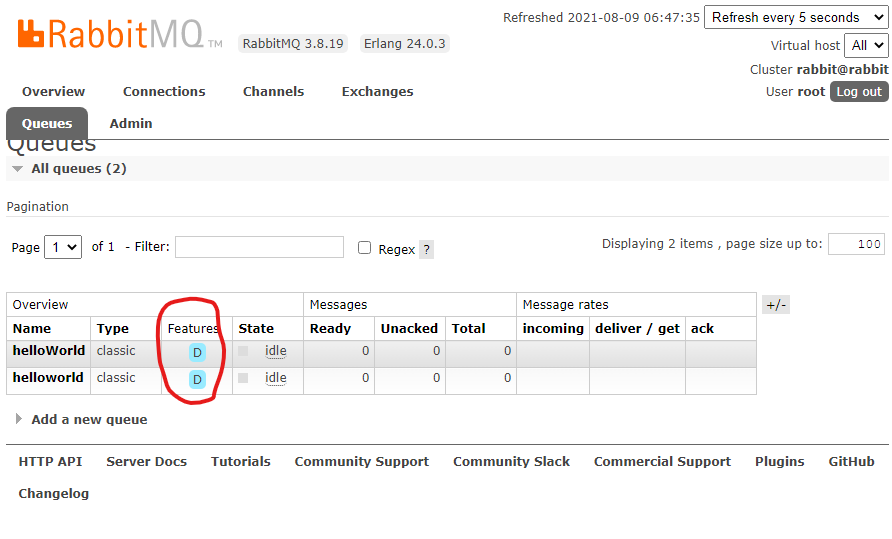Sort by the deliver / get column header
The width and height of the screenshot is (892, 539).
click(x=637, y=329)
